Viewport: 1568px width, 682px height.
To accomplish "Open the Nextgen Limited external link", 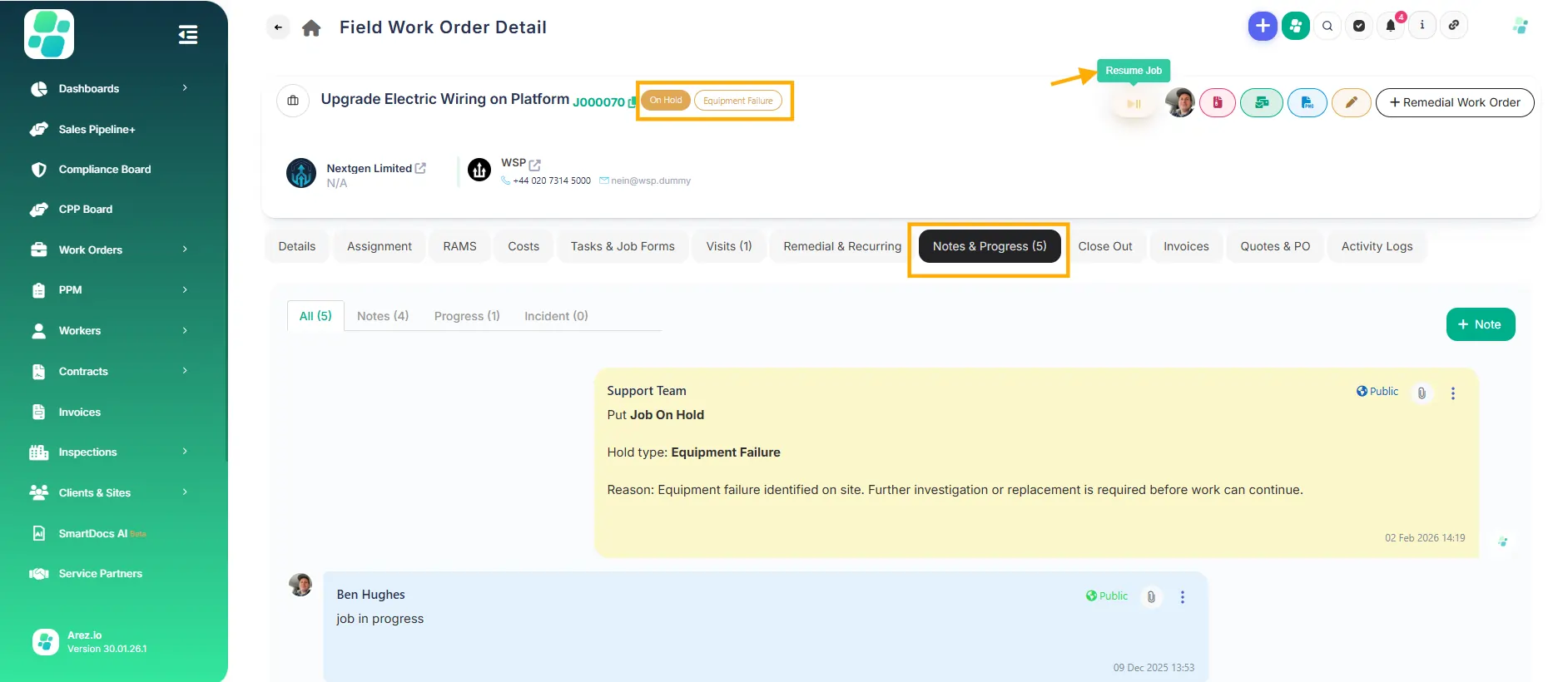I will [x=420, y=168].
